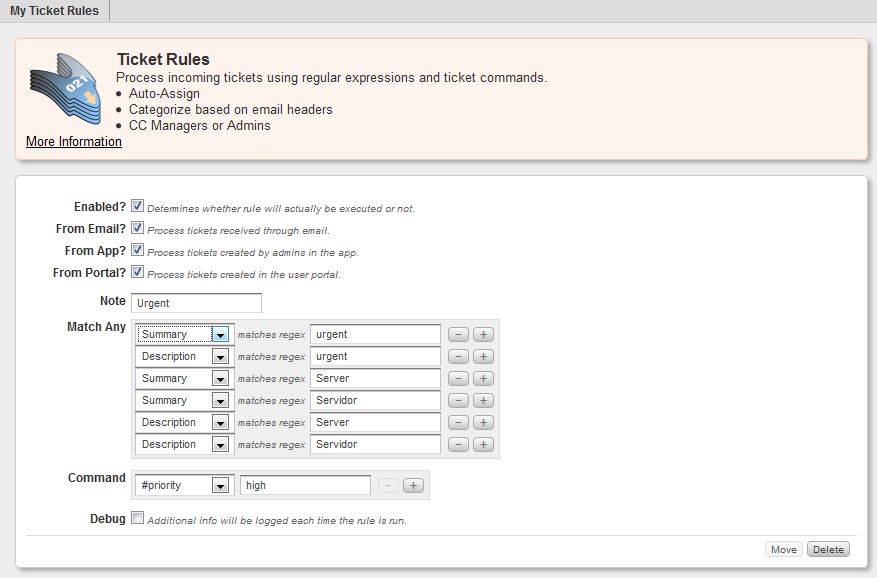Image resolution: width=877 pixels, height=578 pixels.
Task: Disable the Enabled checkbox
Action: (x=136, y=205)
